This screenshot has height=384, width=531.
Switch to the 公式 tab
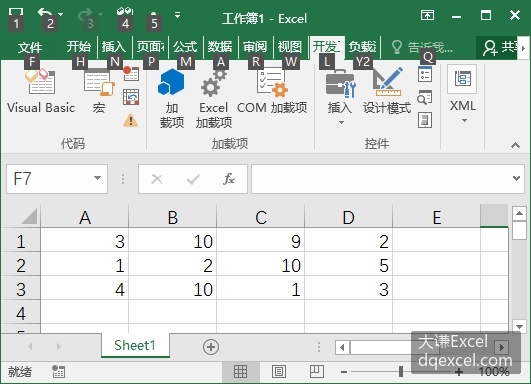(x=185, y=47)
